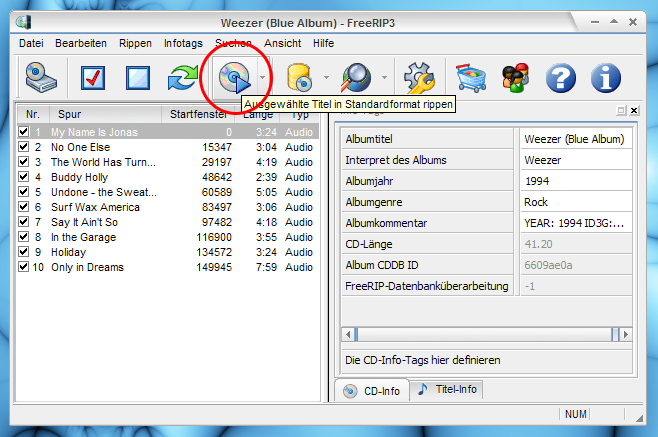Click the people community icon

pyautogui.click(x=516, y=78)
